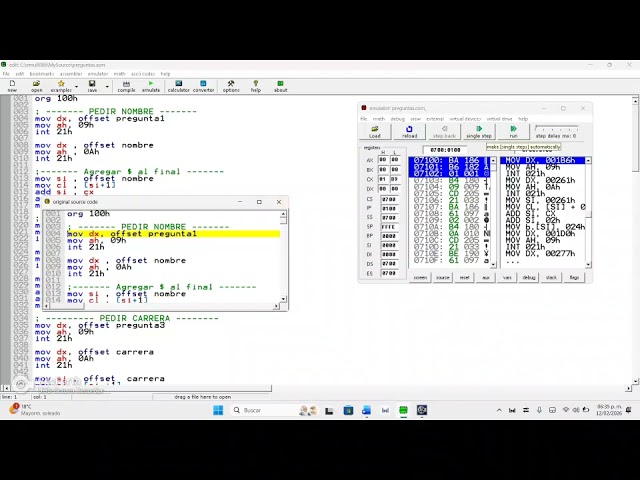Open help from the editor toolbar
Screen dimensions: 640x480
pos(256,86)
